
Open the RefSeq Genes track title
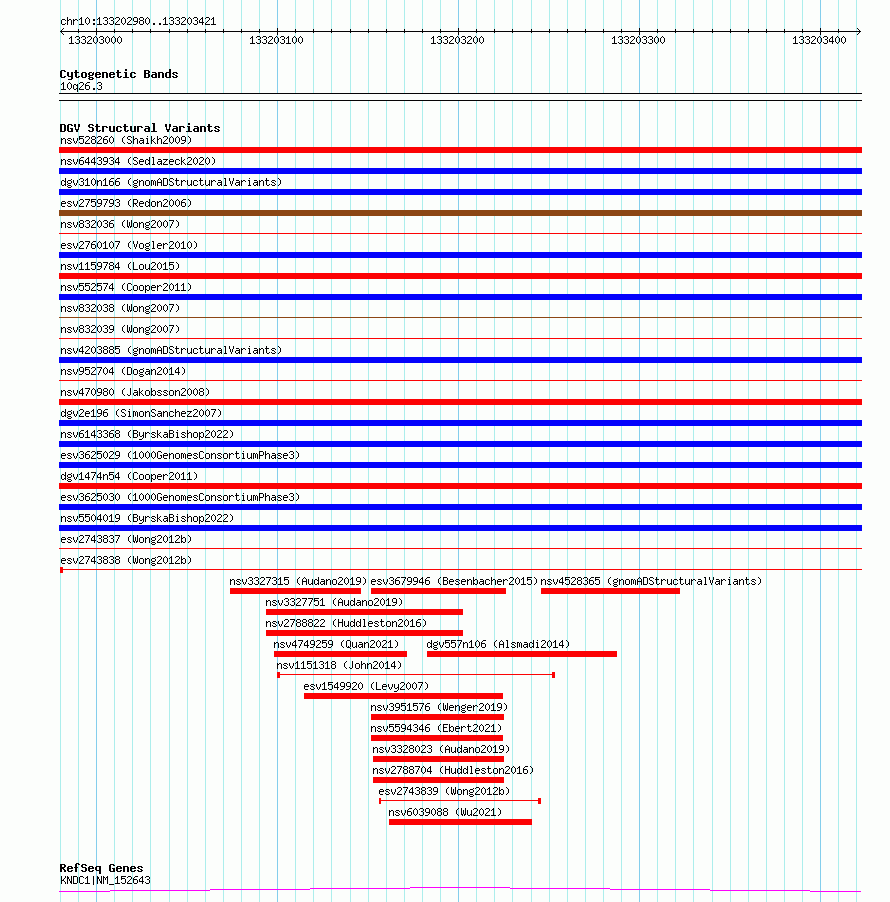pyautogui.click(x=101, y=868)
